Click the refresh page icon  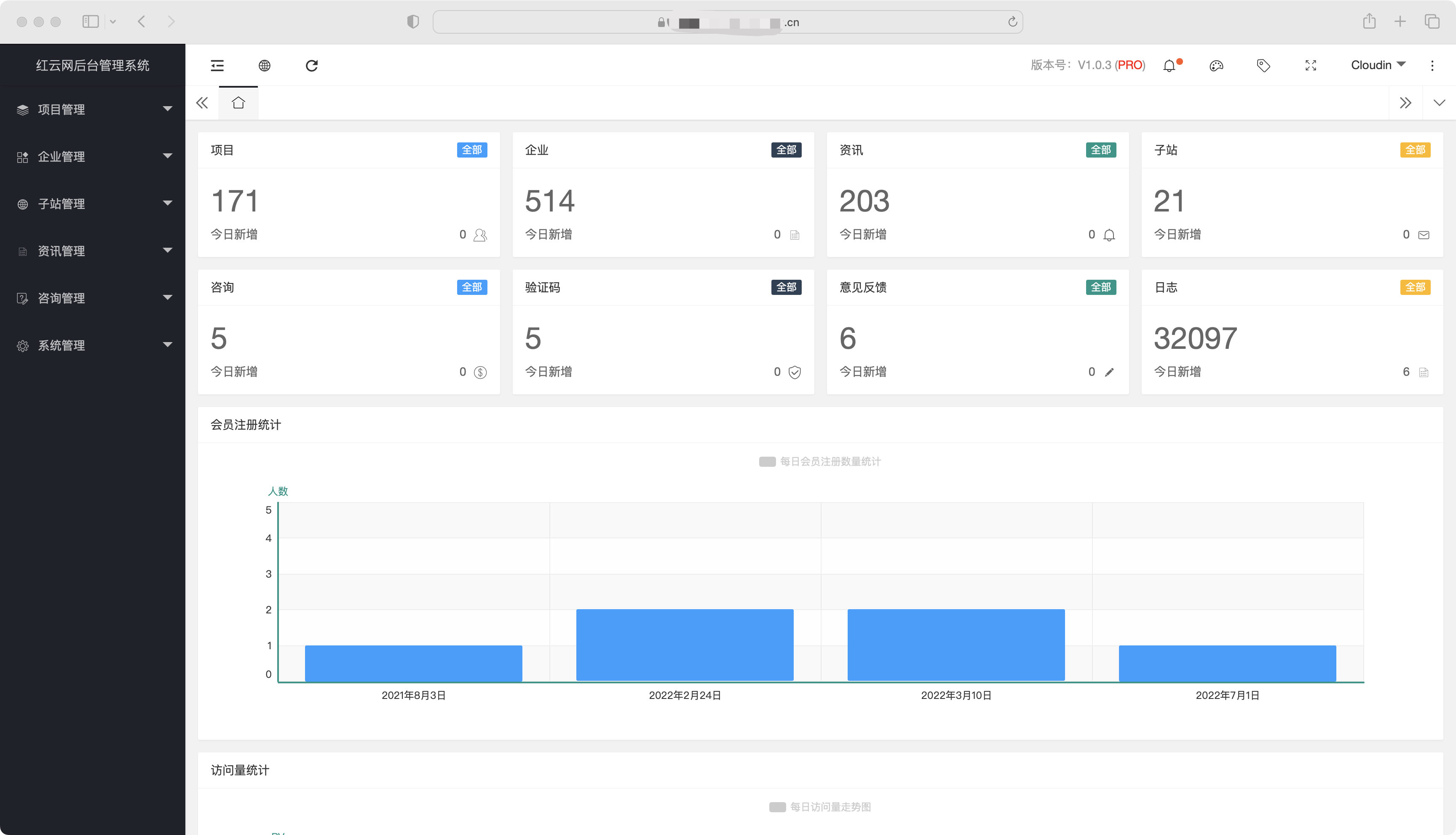pyautogui.click(x=311, y=65)
